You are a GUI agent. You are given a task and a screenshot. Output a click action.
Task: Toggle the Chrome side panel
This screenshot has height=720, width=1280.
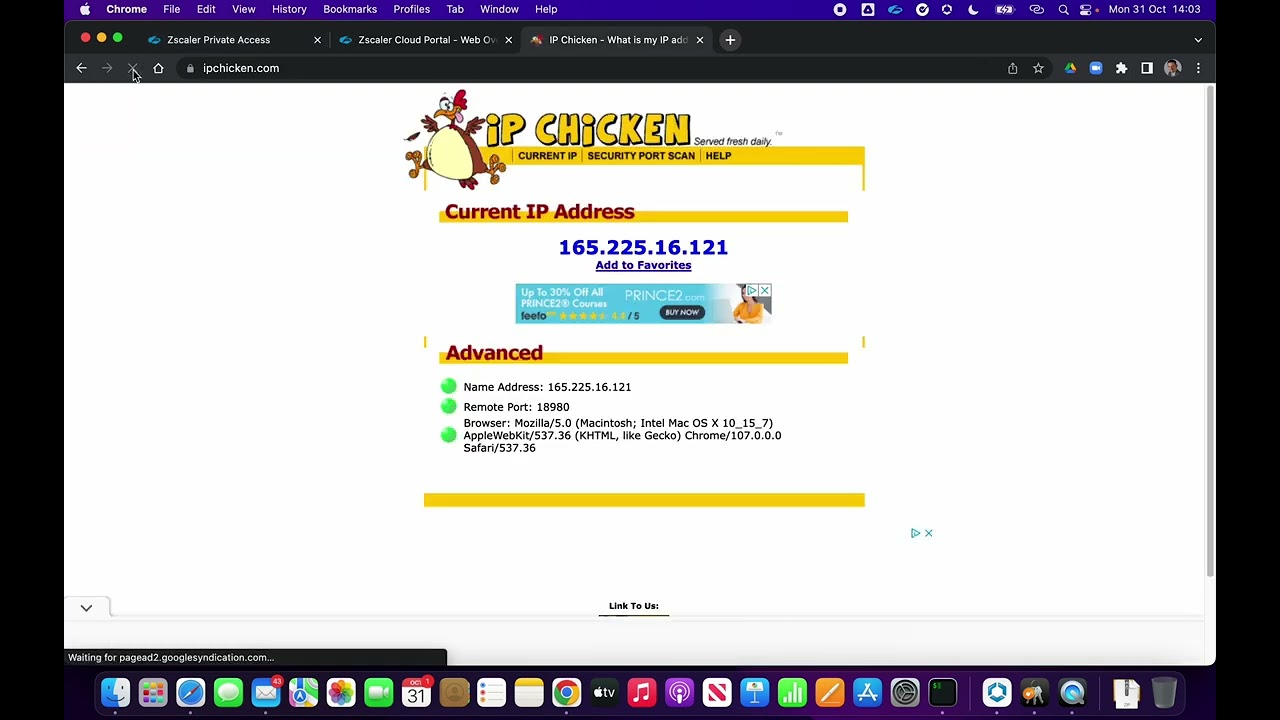[1147, 68]
